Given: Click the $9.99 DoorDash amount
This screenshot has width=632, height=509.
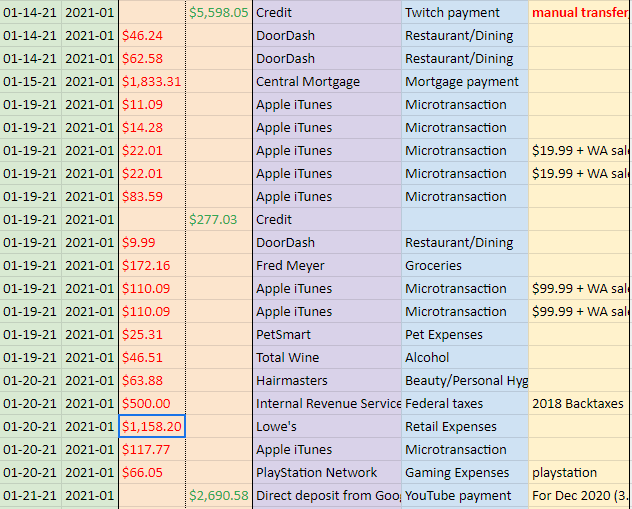Looking at the screenshot, I should click(x=152, y=242).
